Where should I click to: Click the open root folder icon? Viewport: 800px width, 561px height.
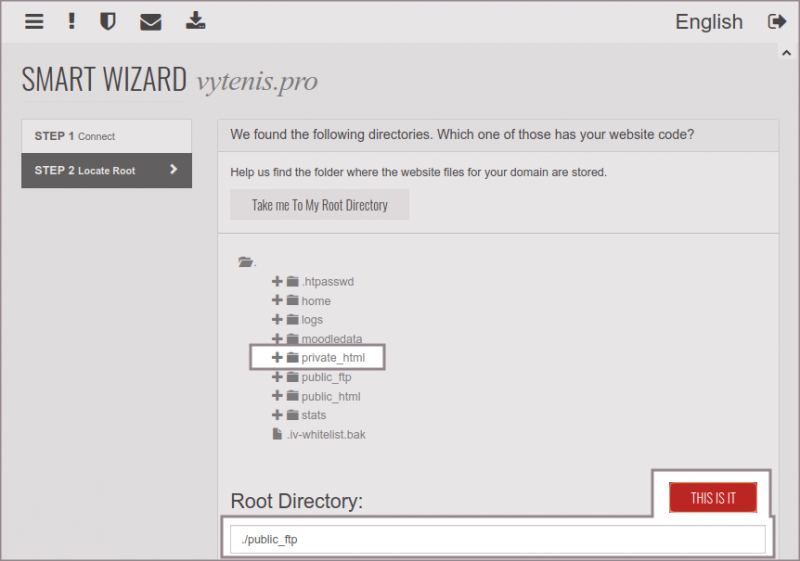coord(246,262)
